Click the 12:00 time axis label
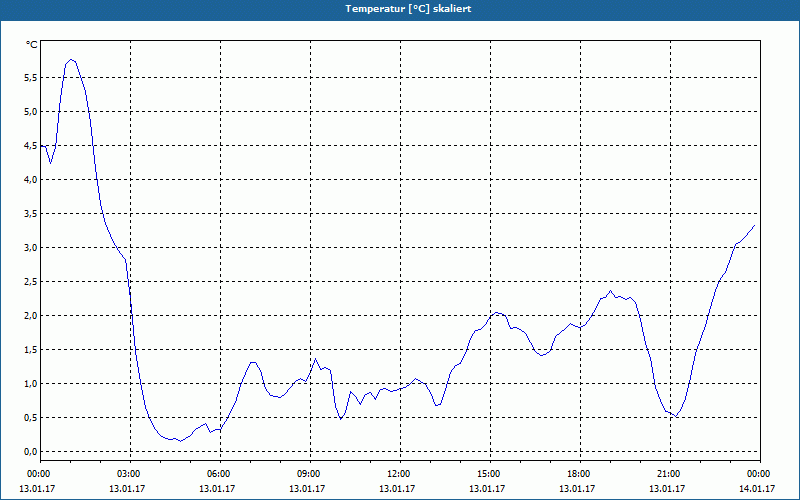Screen dimensions: 800x500 pos(398,474)
